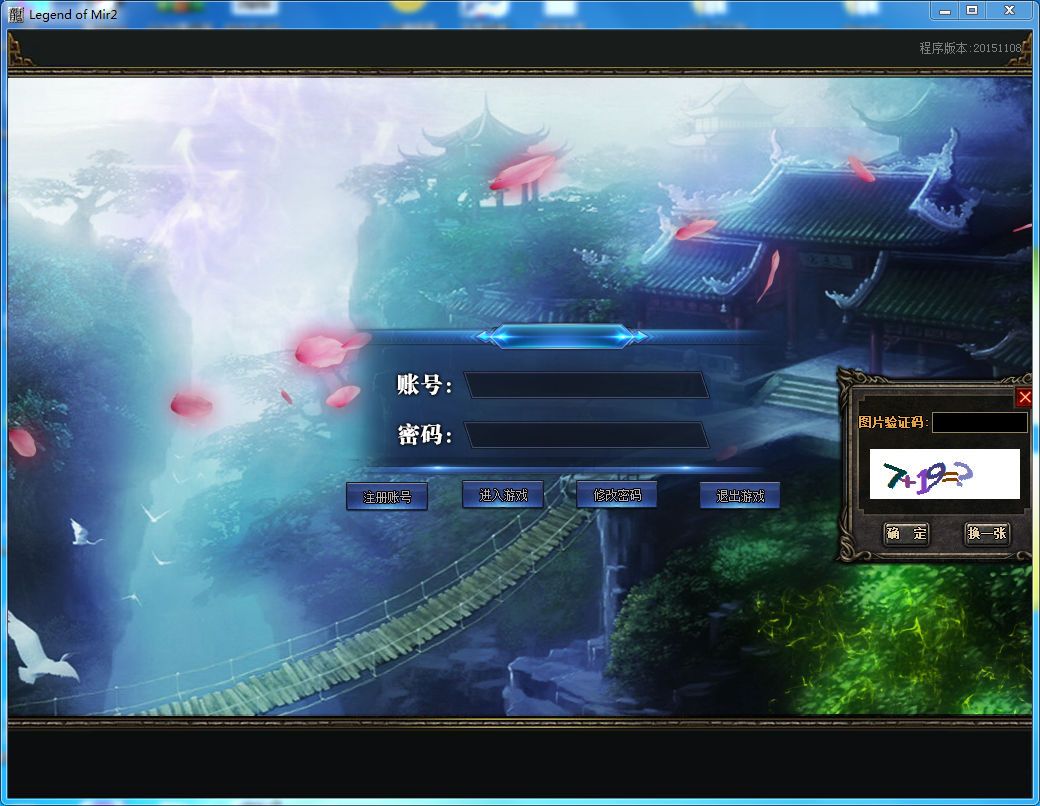The height and width of the screenshot is (806, 1040).
Task: Click the 注册账号 register button
Action: 387,496
